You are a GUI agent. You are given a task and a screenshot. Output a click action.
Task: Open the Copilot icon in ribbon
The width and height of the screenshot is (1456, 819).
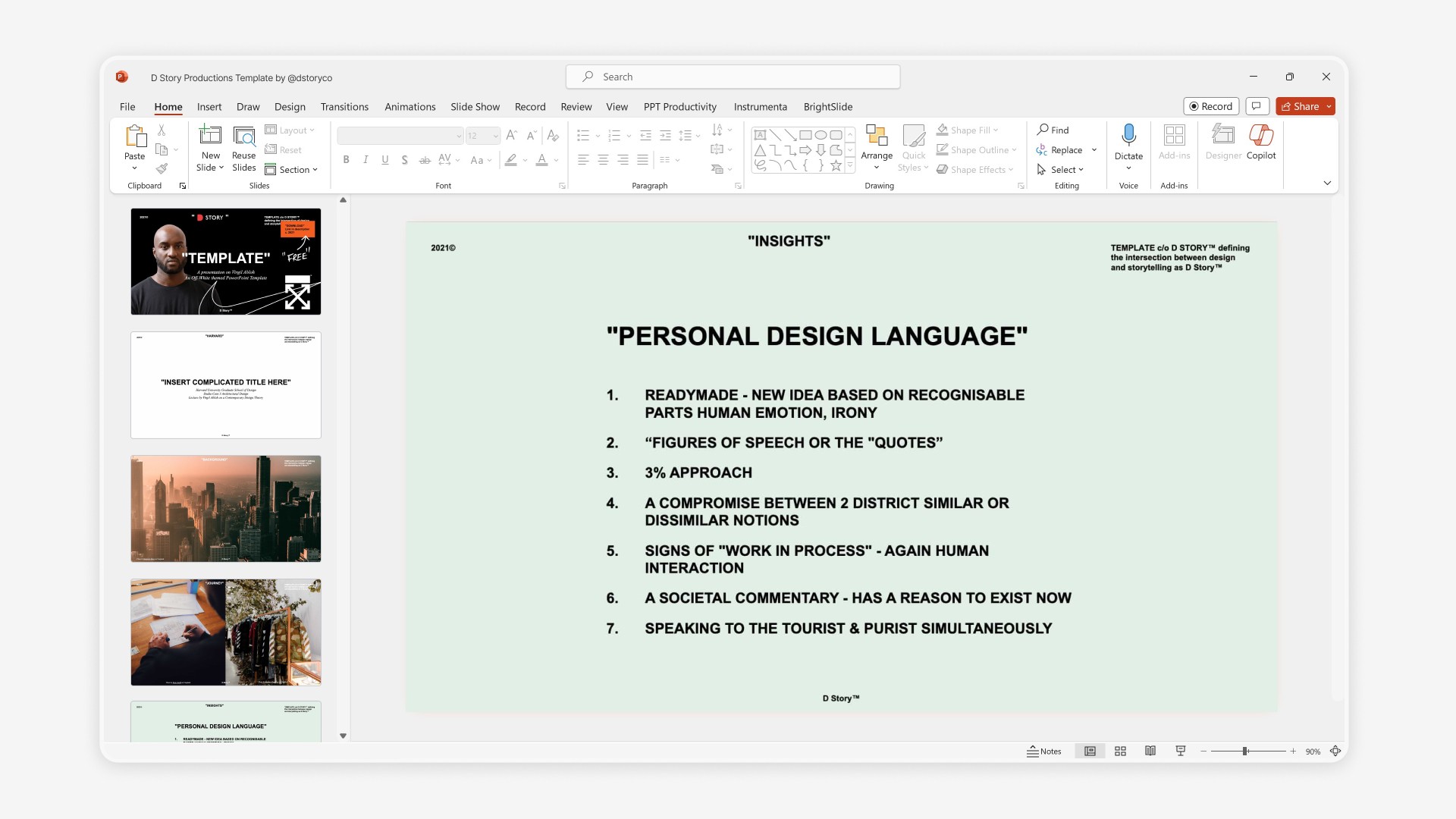(x=1260, y=135)
